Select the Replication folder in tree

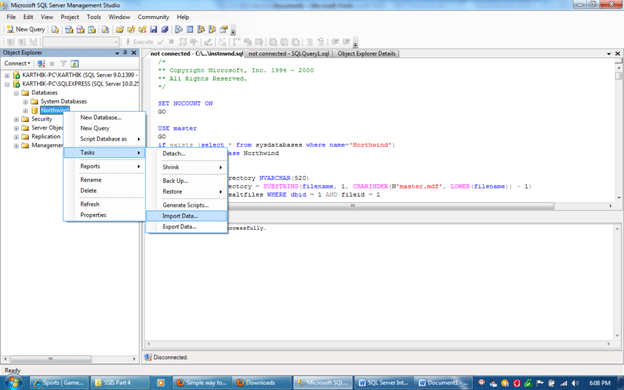46,136
